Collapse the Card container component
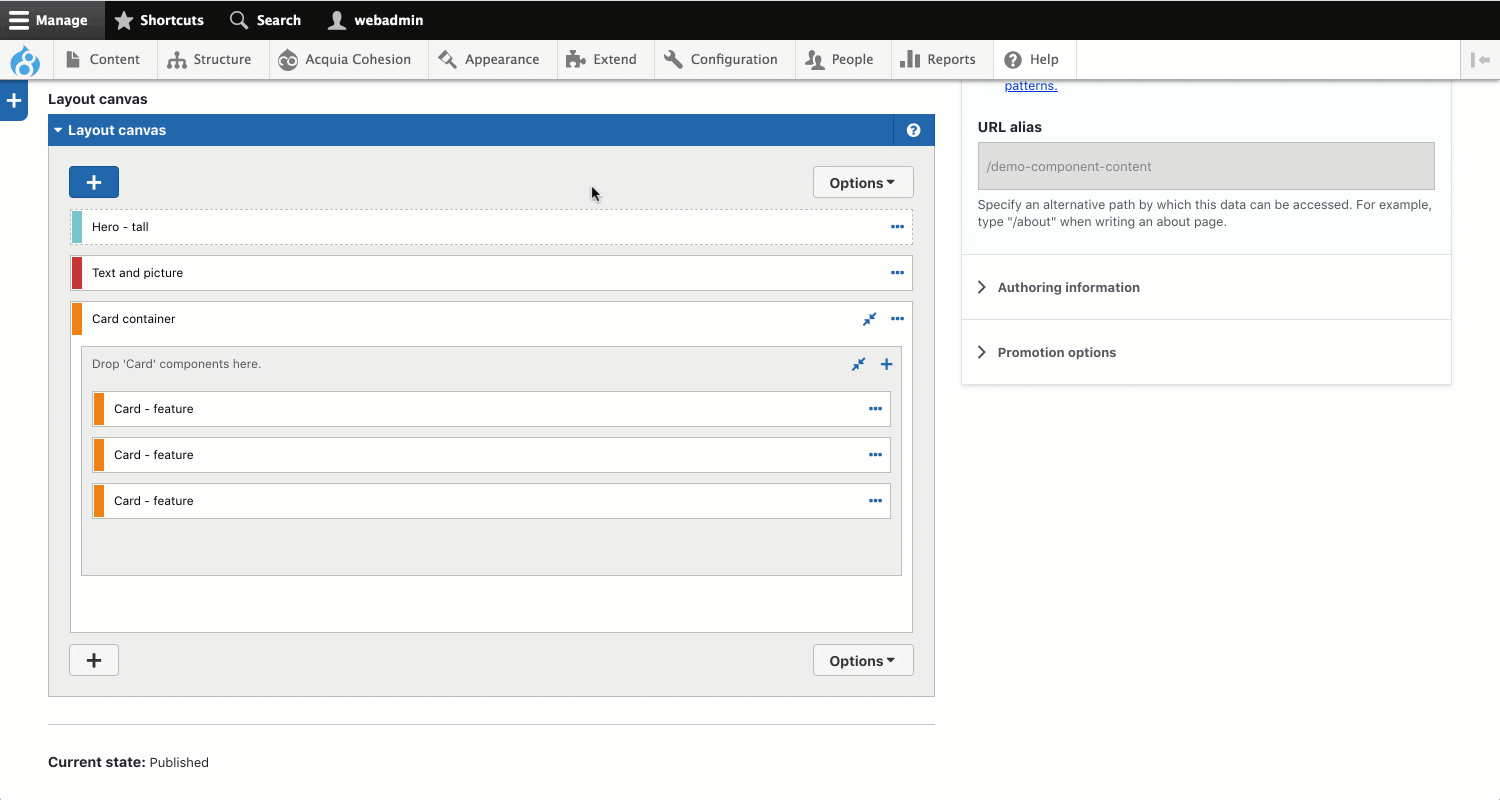 (869, 319)
